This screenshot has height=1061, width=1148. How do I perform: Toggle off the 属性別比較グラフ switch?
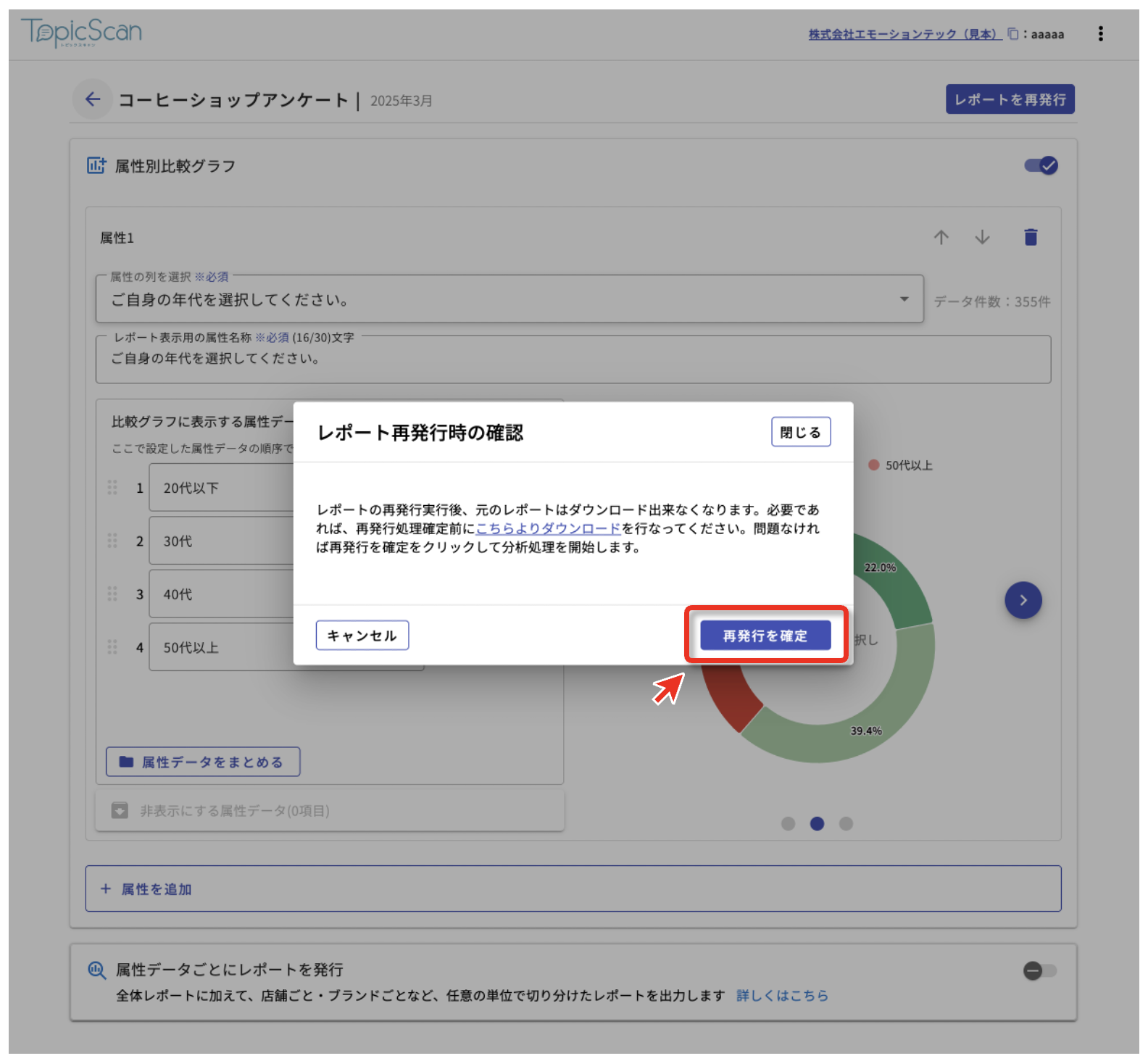pyautogui.click(x=1041, y=166)
